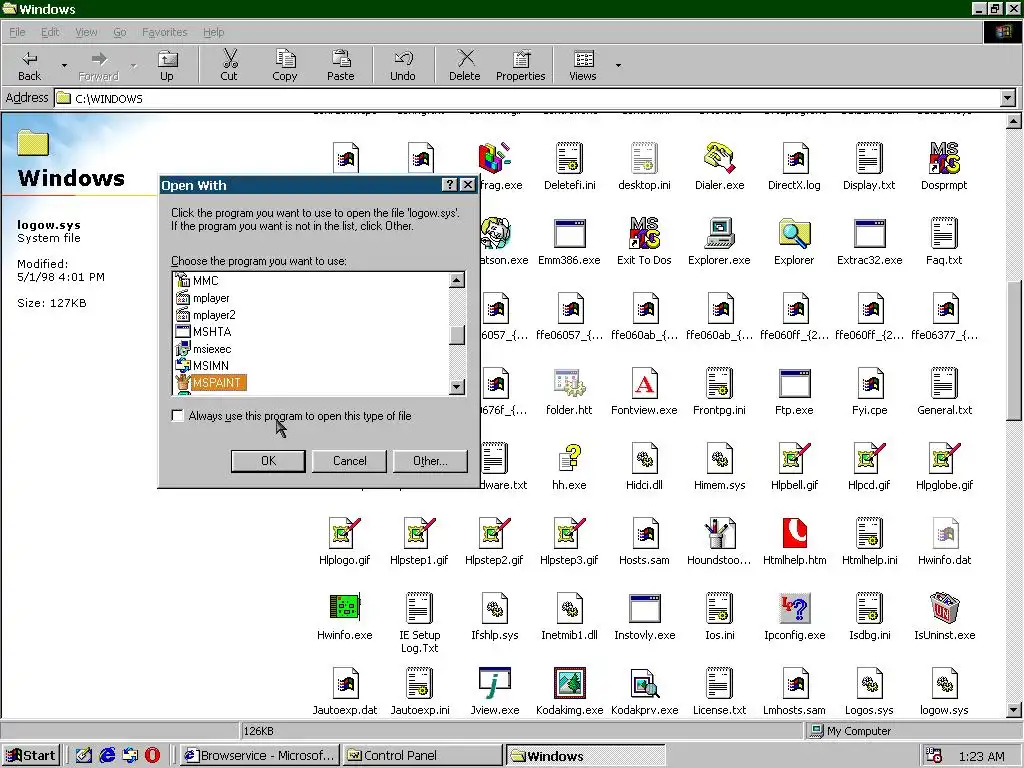Click folder view scroll up arrow
Viewport: 1024px width, 768px height.
coord(1014,121)
